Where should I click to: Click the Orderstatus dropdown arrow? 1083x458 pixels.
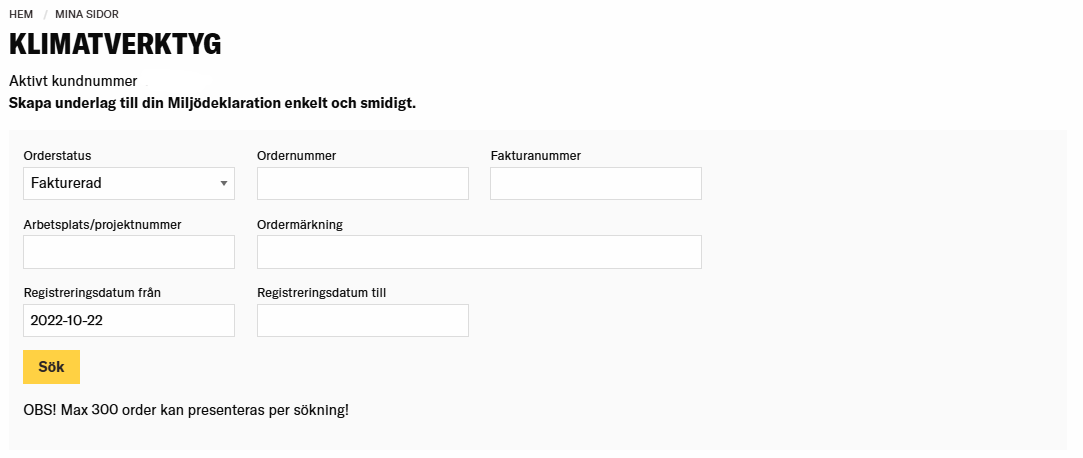click(x=224, y=184)
